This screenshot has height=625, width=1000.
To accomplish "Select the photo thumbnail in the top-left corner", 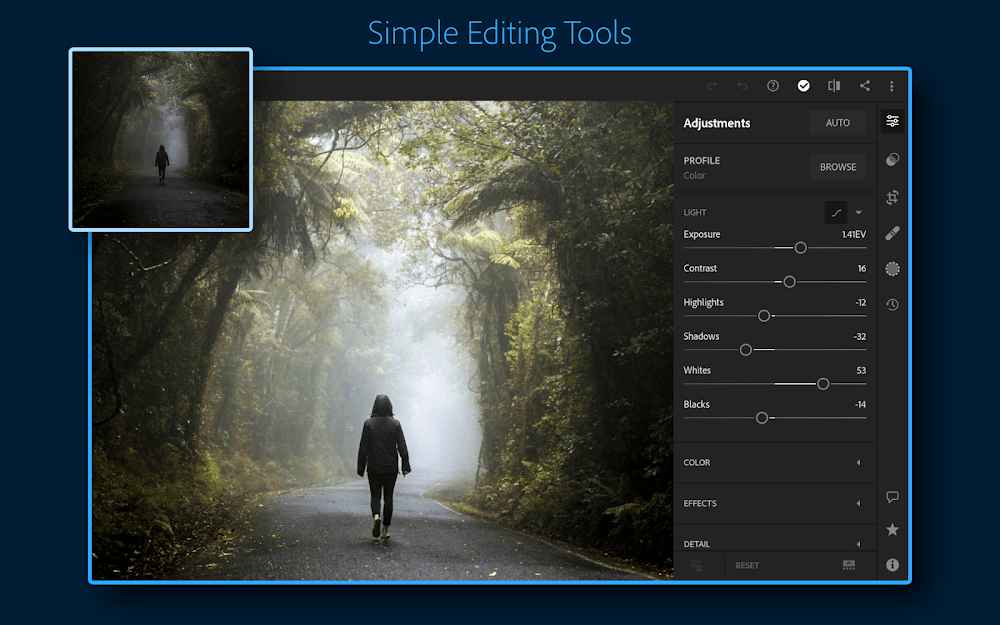I will tap(160, 140).
